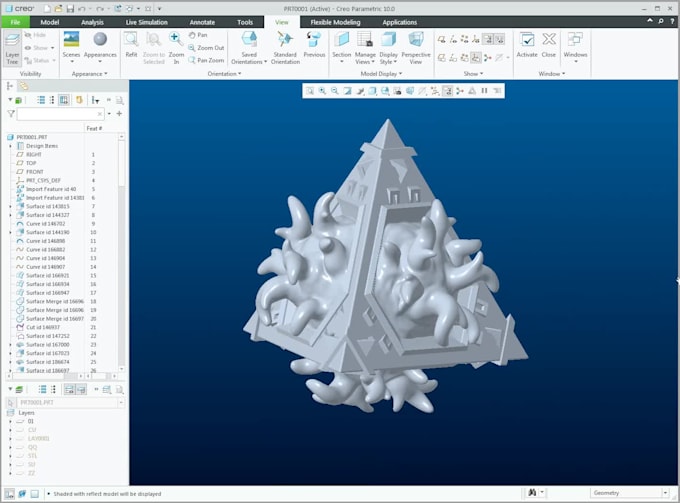The width and height of the screenshot is (680, 503).
Task: Click the filter funnel icon
Action: point(11,114)
